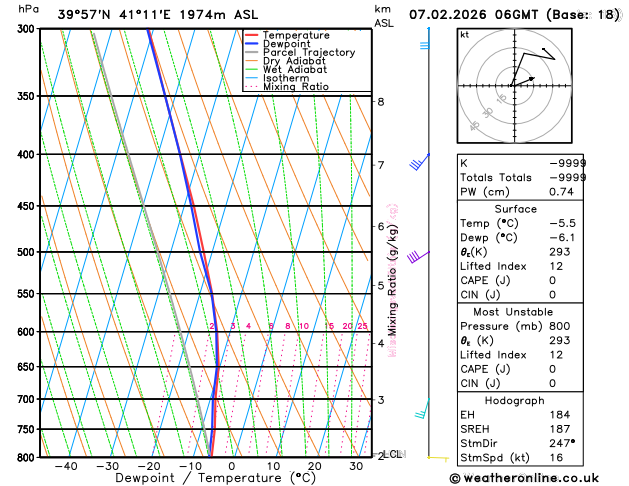Click the -40 temperature axis label
Screen dimensions: 629x486
click(x=66, y=467)
